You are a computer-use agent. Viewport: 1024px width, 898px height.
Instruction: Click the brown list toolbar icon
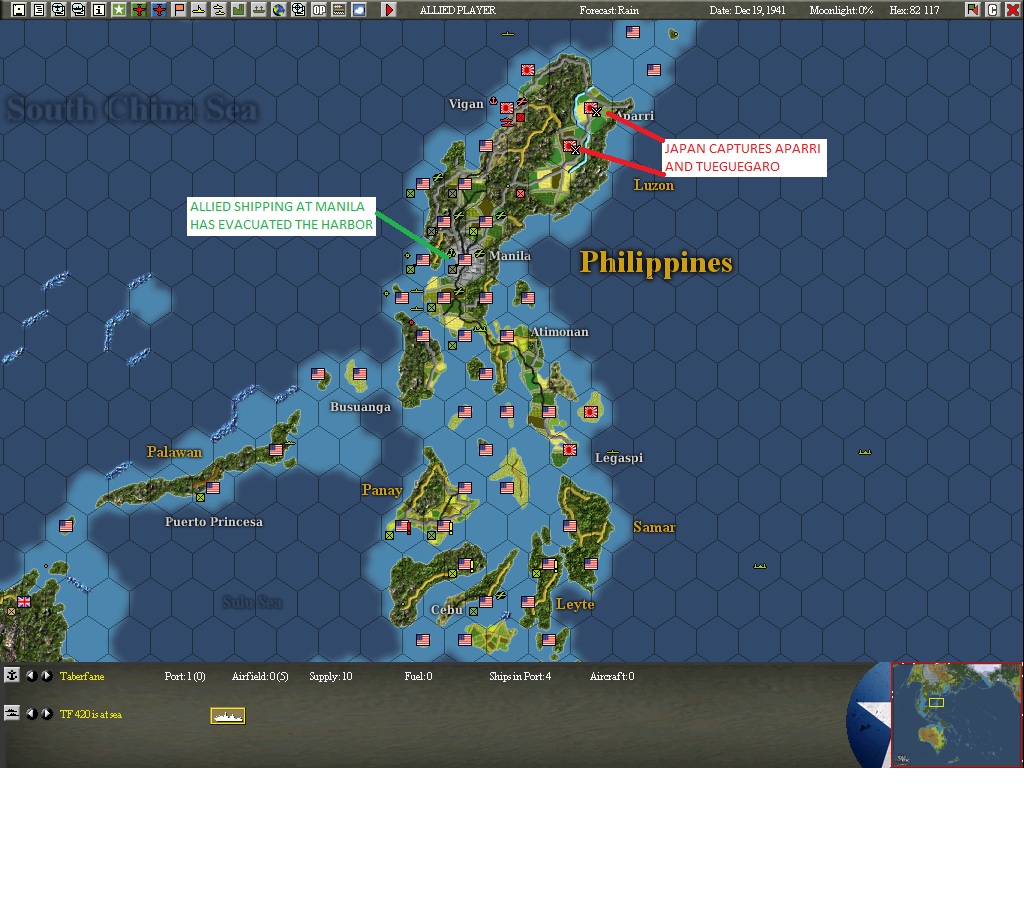click(339, 10)
